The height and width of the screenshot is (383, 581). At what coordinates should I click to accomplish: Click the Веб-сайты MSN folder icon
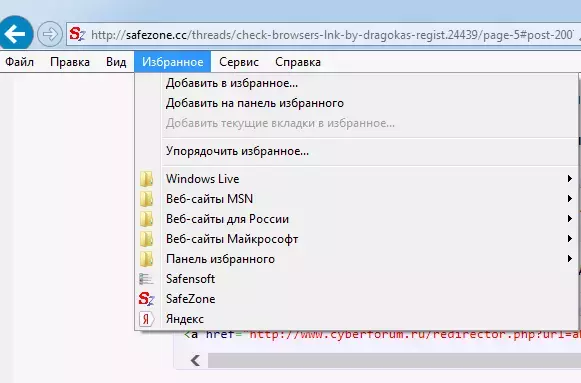click(x=146, y=199)
